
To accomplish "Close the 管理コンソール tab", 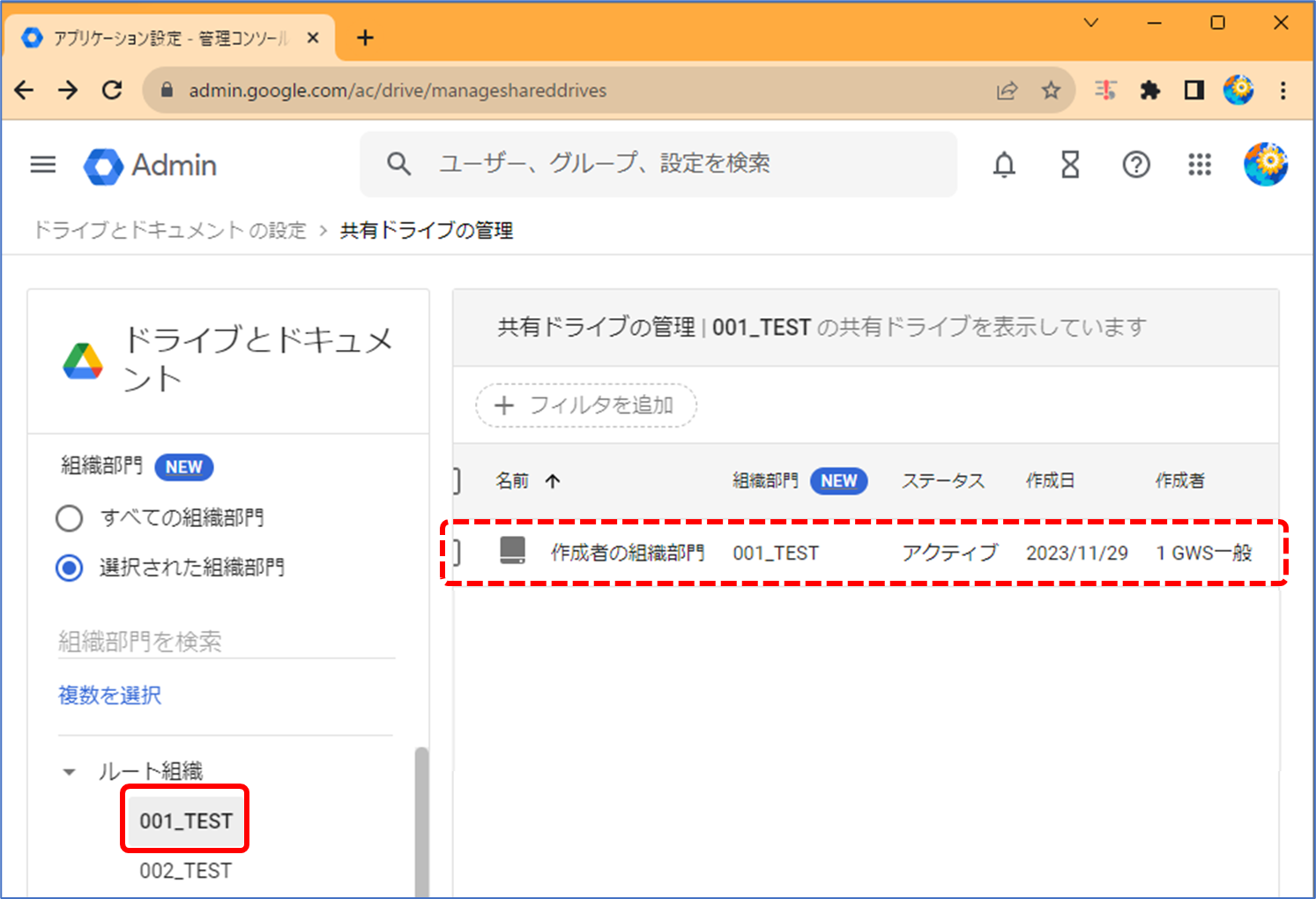I will click(313, 38).
